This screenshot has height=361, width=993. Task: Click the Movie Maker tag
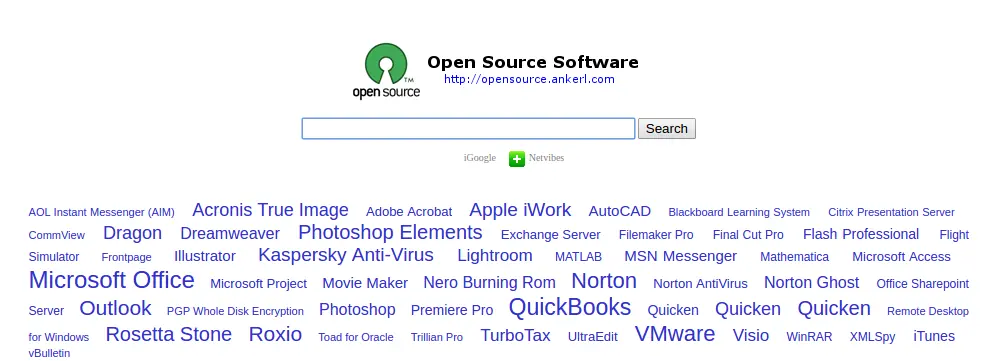[x=365, y=283]
